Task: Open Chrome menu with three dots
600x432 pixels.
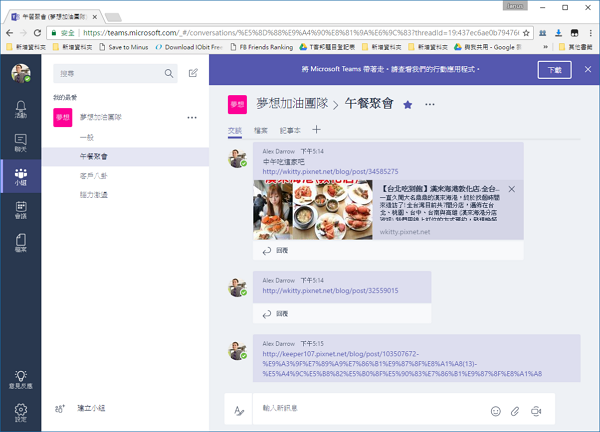Action: (591, 33)
